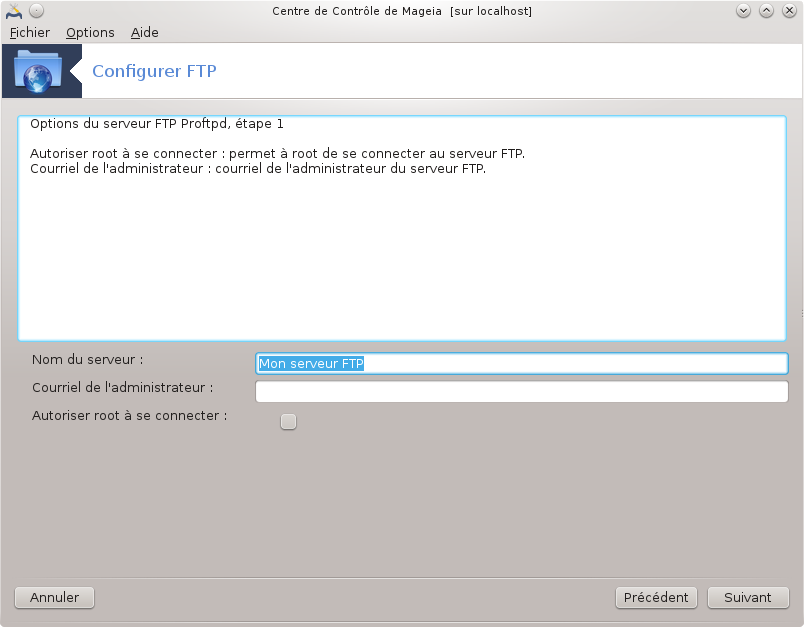Click the Mageia app icon in title bar
This screenshot has width=804, height=627.
pyautogui.click(x=14, y=11)
